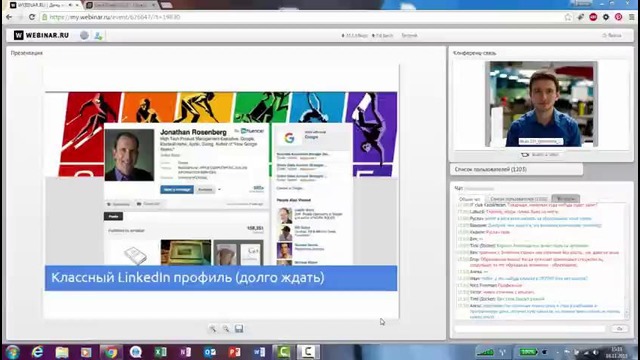Open the Windows Start menu
Image resolution: width=640 pixels, height=360 pixels.
coord(12,352)
